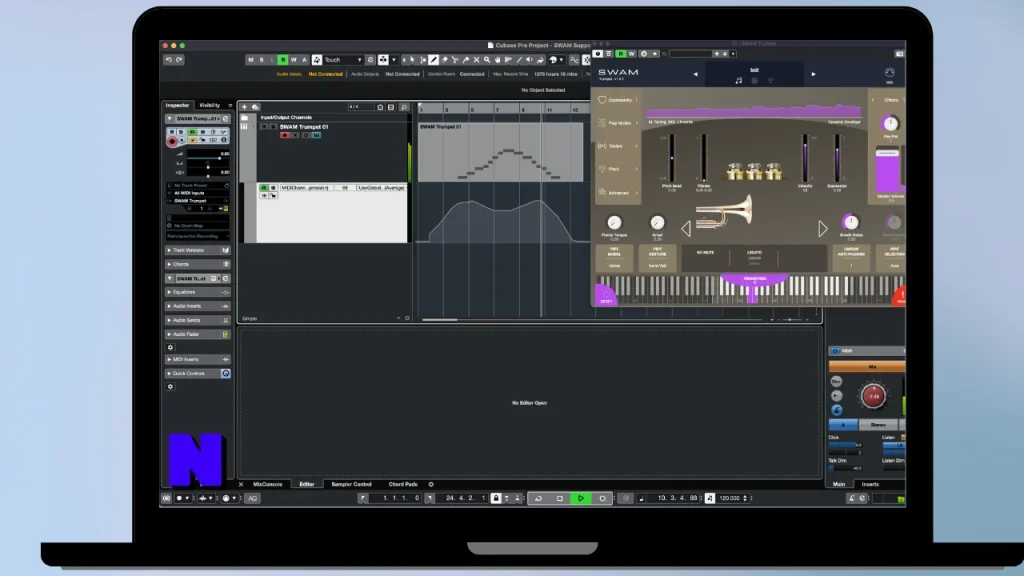Toggle global Solo S button
The height and width of the screenshot is (576, 1024).
[261, 59]
